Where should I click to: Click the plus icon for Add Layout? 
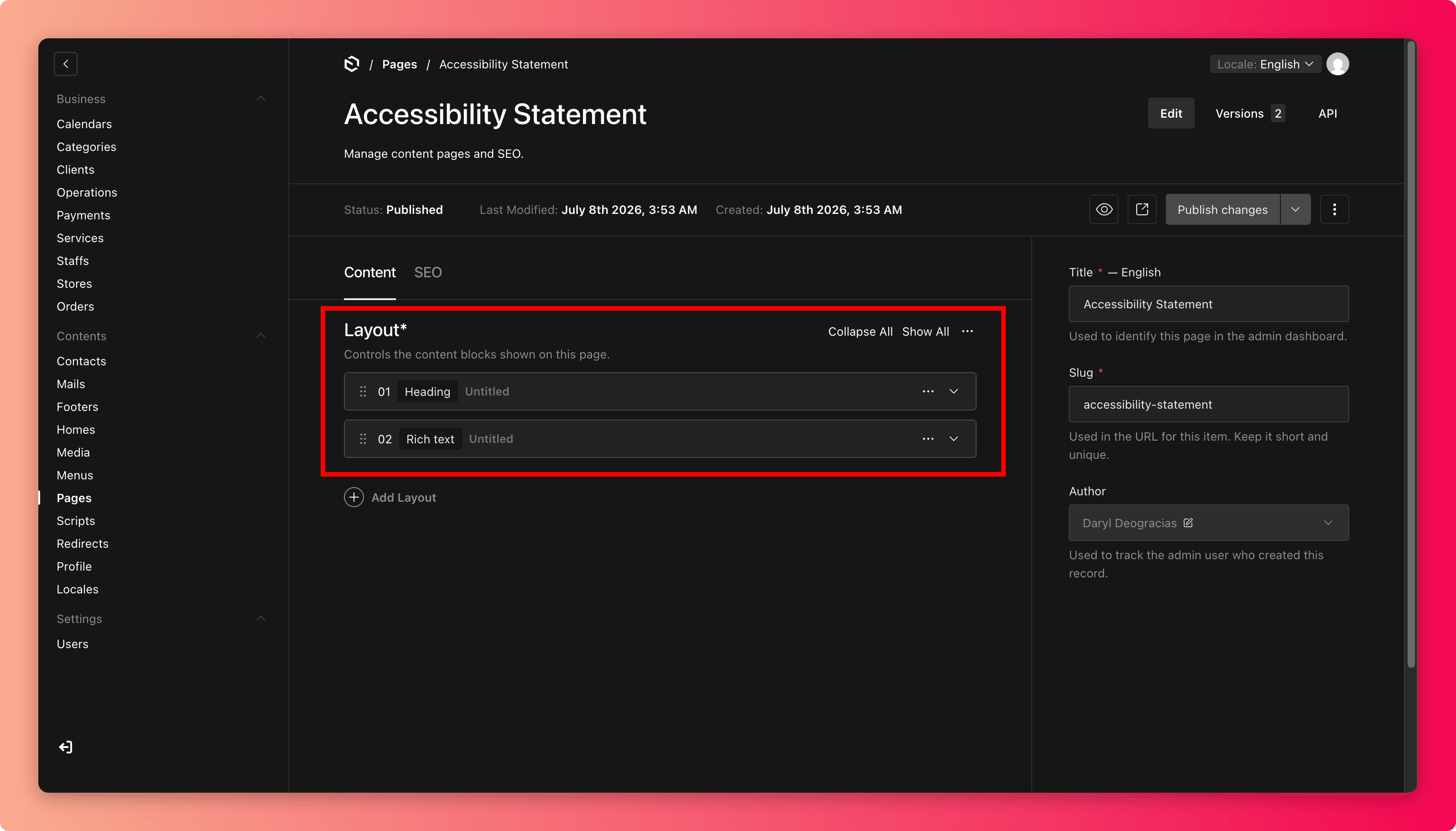354,497
